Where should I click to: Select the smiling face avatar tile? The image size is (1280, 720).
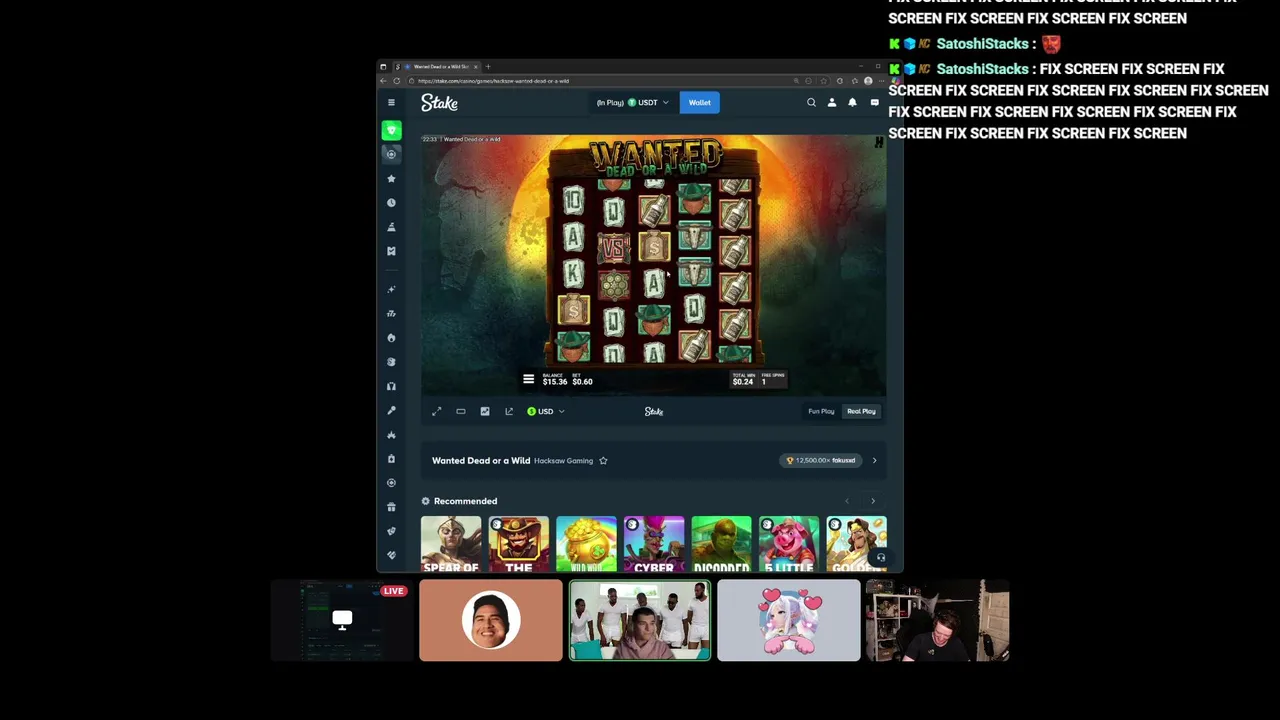(491, 621)
